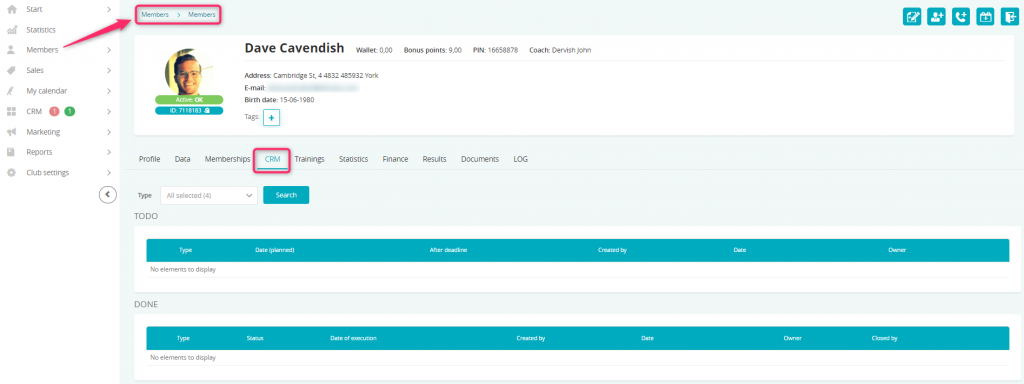Expand the Start menu chevron
Image resolution: width=1024 pixels, height=384 pixels.
coord(109,10)
